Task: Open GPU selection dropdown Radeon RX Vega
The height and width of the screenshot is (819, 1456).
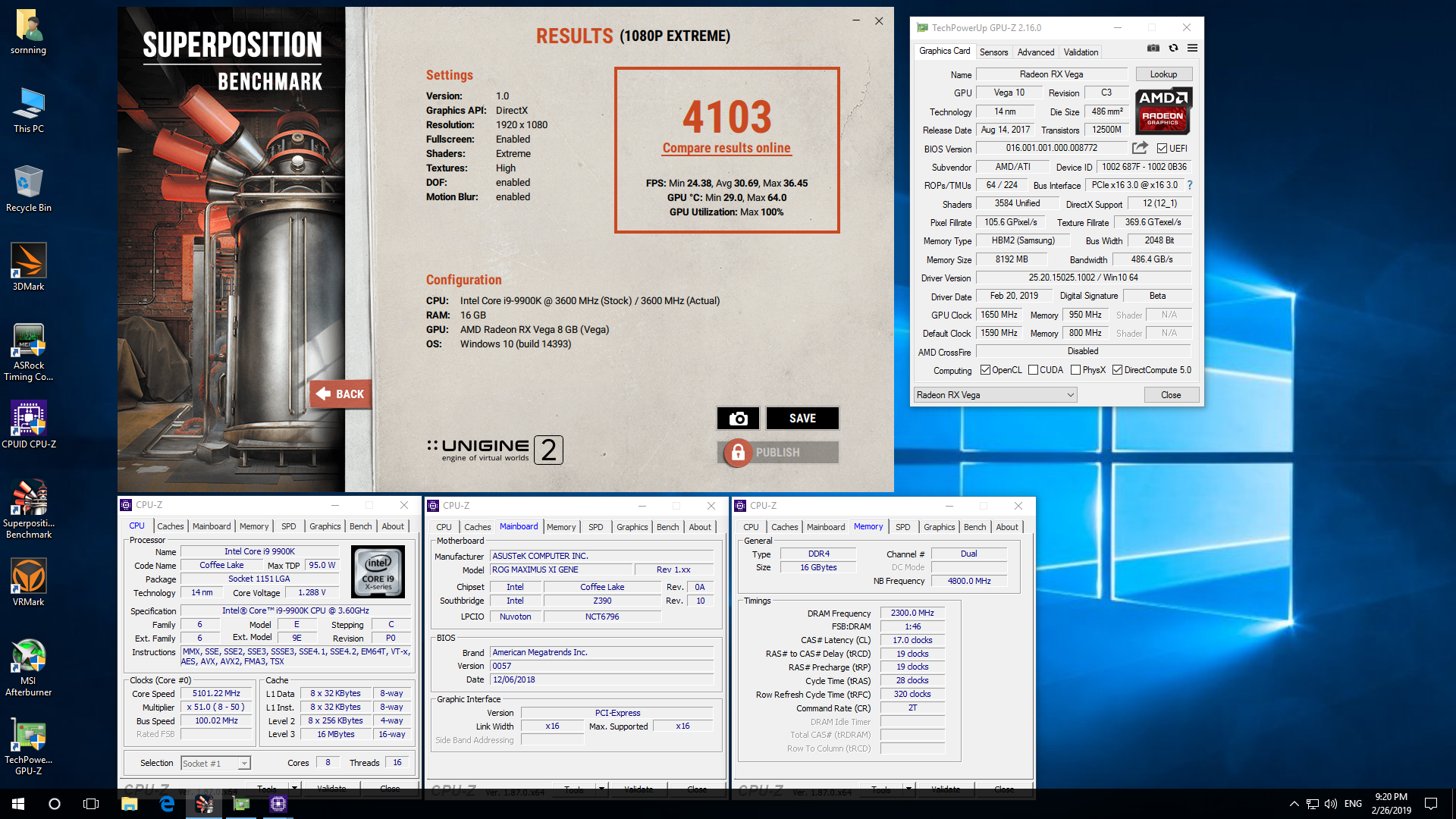Action: pos(995,395)
